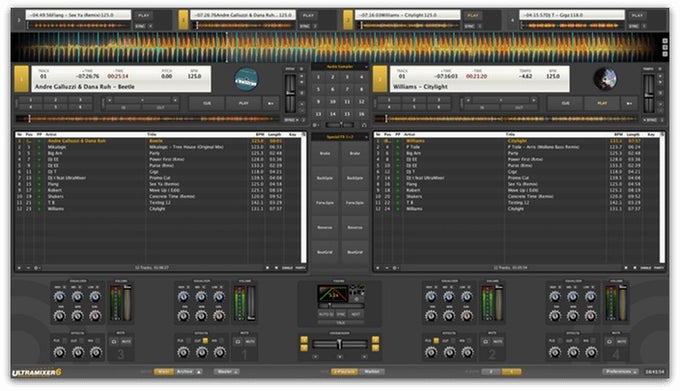This screenshot has height=391, width=680.
Task: Add a track with right playlist plus icon
Action: point(378,268)
